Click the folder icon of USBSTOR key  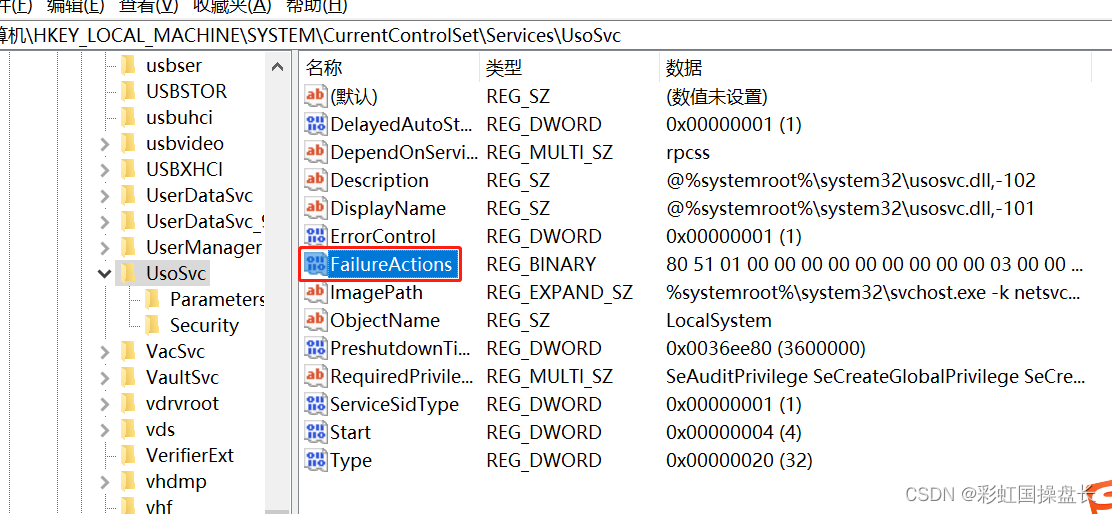click(x=128, y=91)
